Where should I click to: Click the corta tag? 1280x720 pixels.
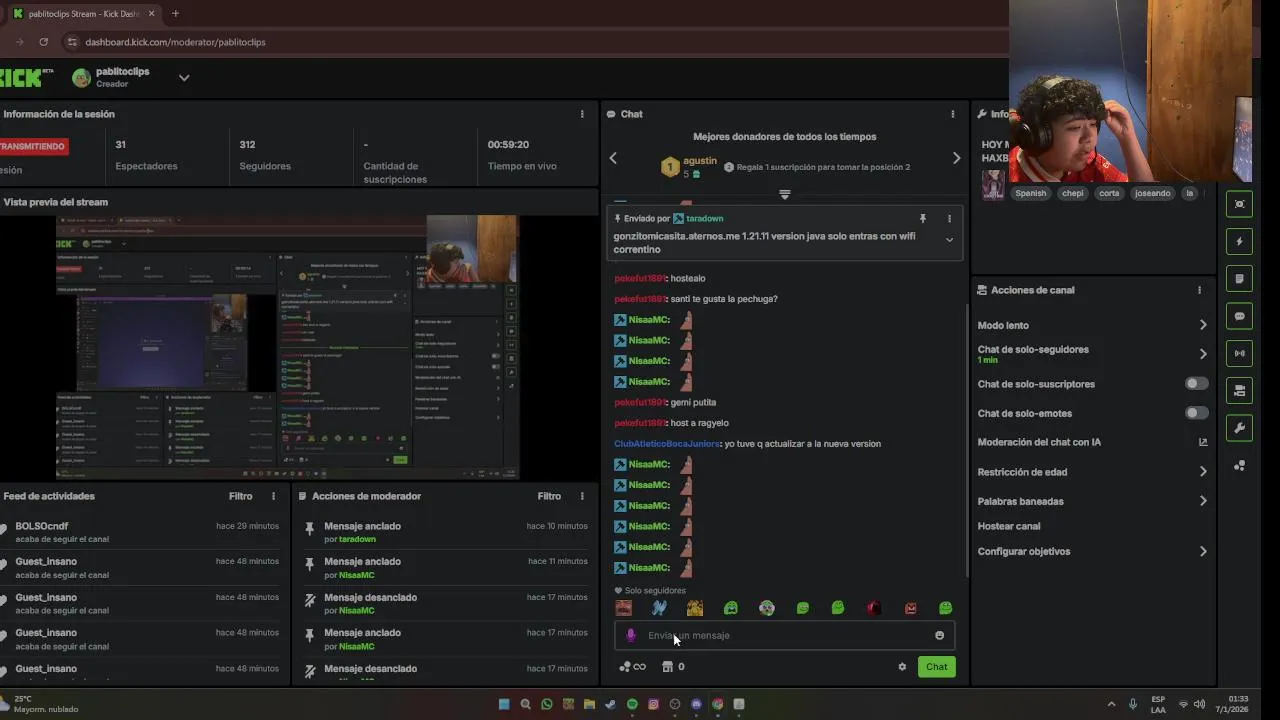pyautogui.click(x=1109, y=193)
